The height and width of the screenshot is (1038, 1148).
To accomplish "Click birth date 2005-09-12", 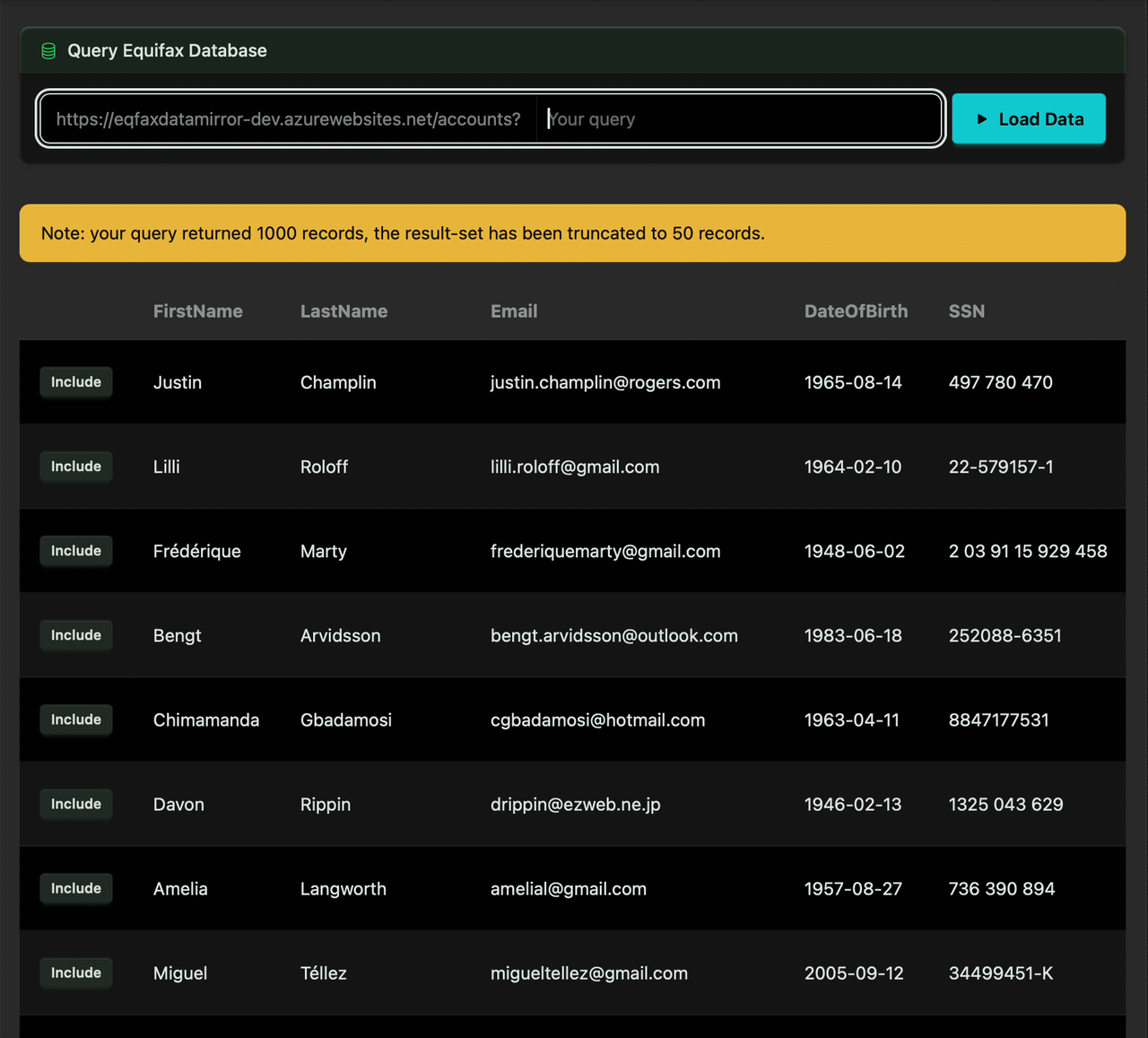I will coord(854,973).
